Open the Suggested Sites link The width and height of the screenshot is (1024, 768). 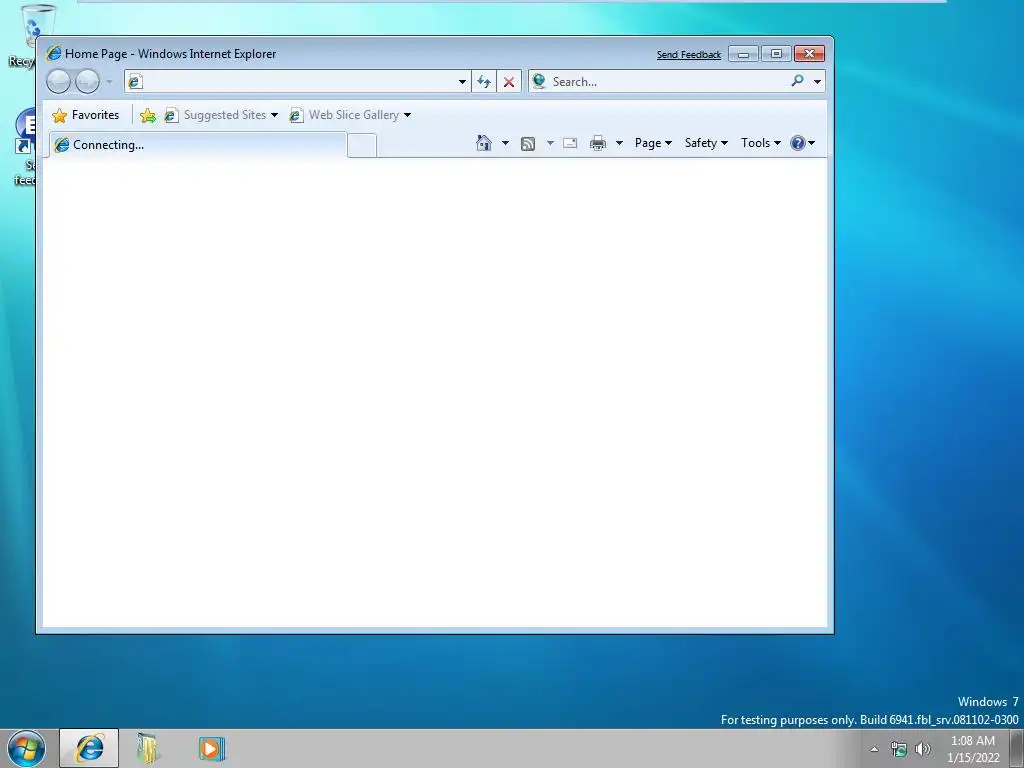click(221, 115)
